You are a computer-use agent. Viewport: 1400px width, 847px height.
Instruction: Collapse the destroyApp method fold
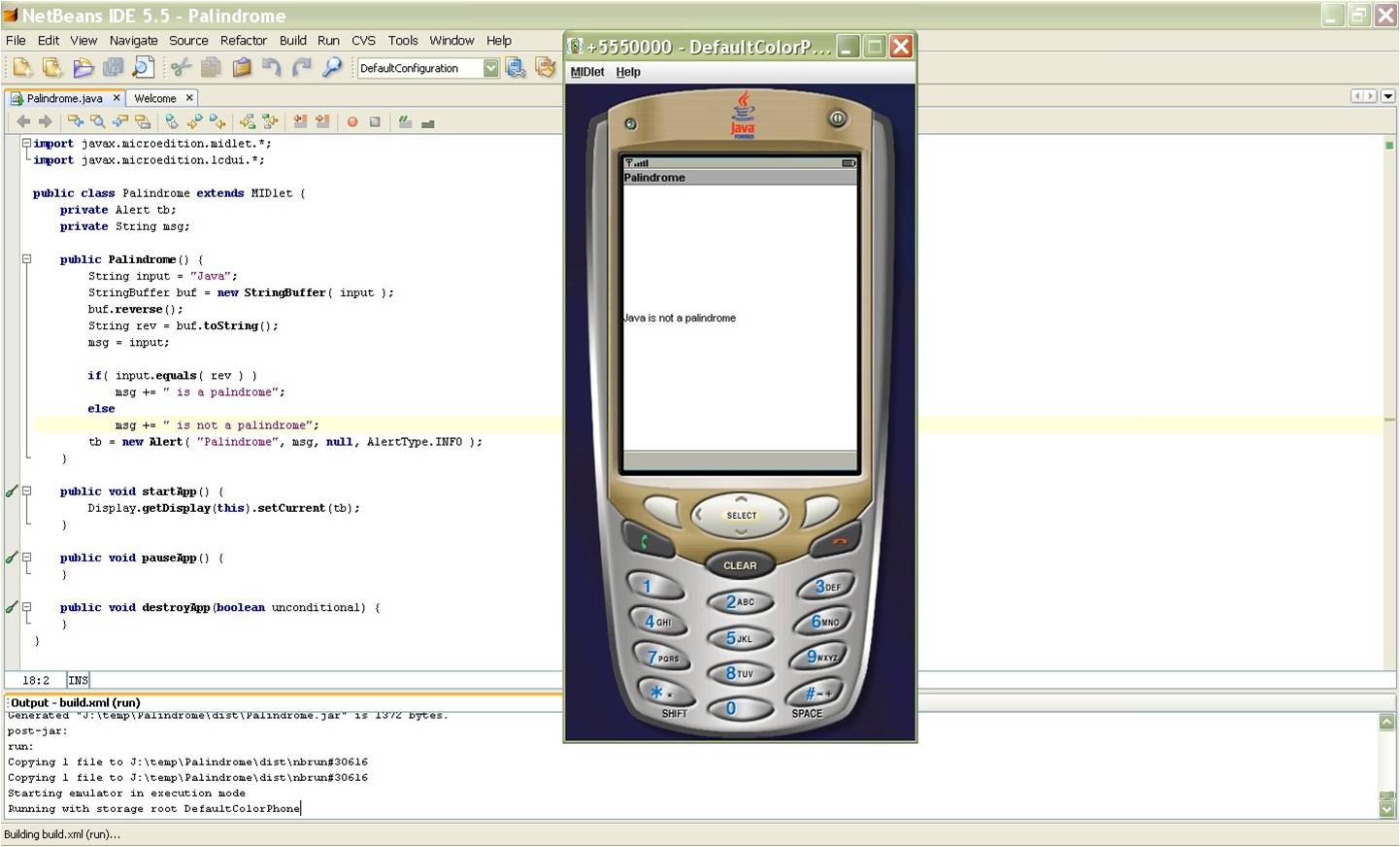(27, 607)
